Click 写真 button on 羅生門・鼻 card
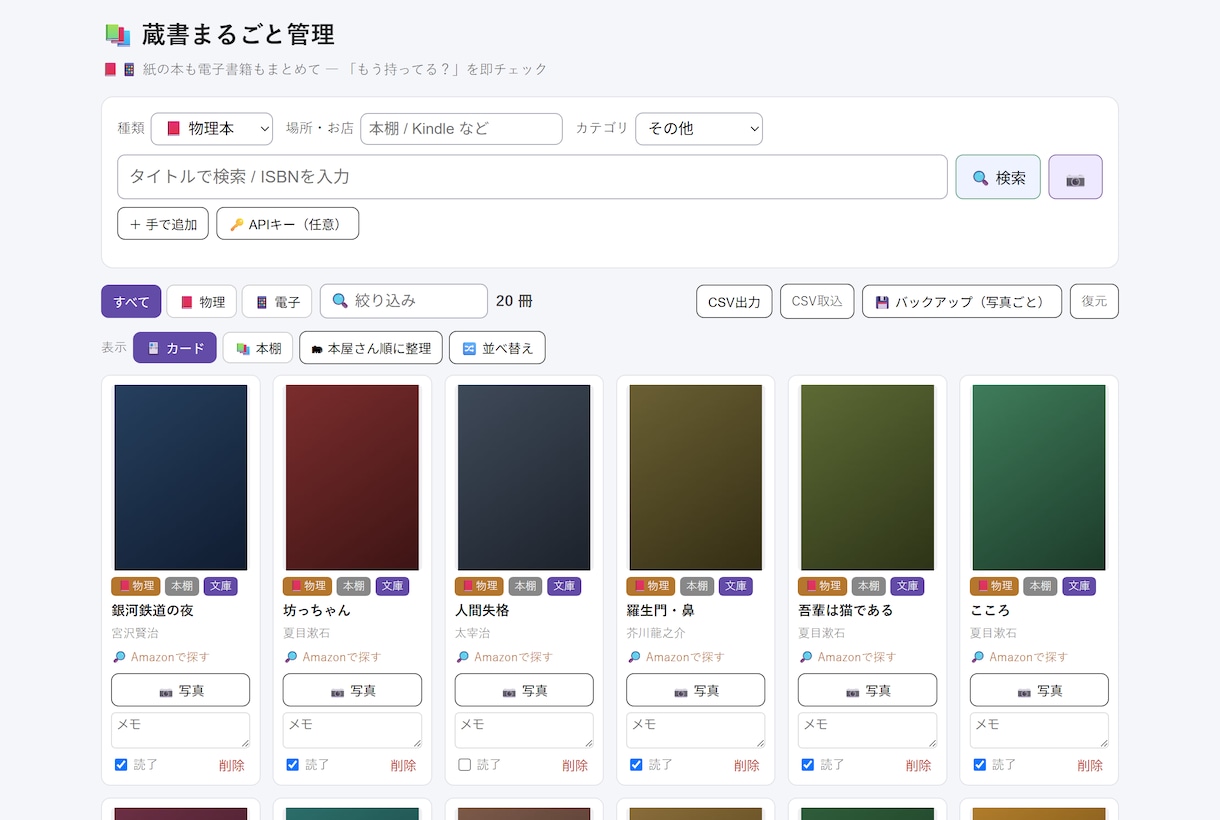This screenshot has height=820, width=1220. [696, 690]
